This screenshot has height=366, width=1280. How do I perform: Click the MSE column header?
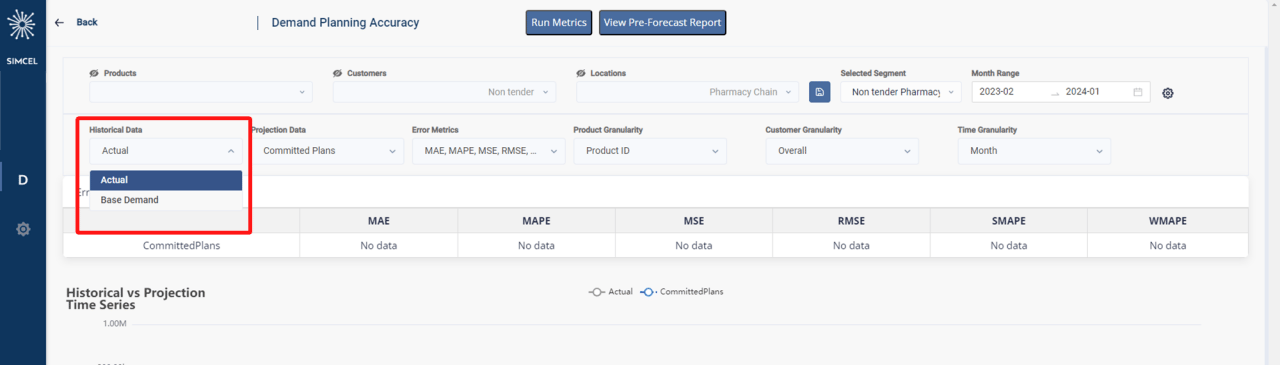pos(694,221)
